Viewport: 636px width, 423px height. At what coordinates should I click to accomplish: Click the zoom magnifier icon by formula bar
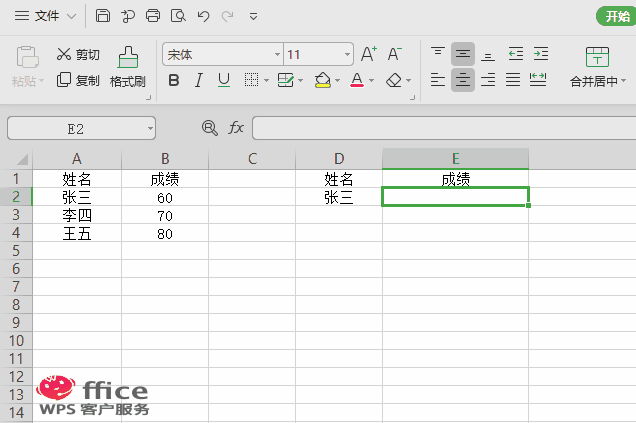210,128
